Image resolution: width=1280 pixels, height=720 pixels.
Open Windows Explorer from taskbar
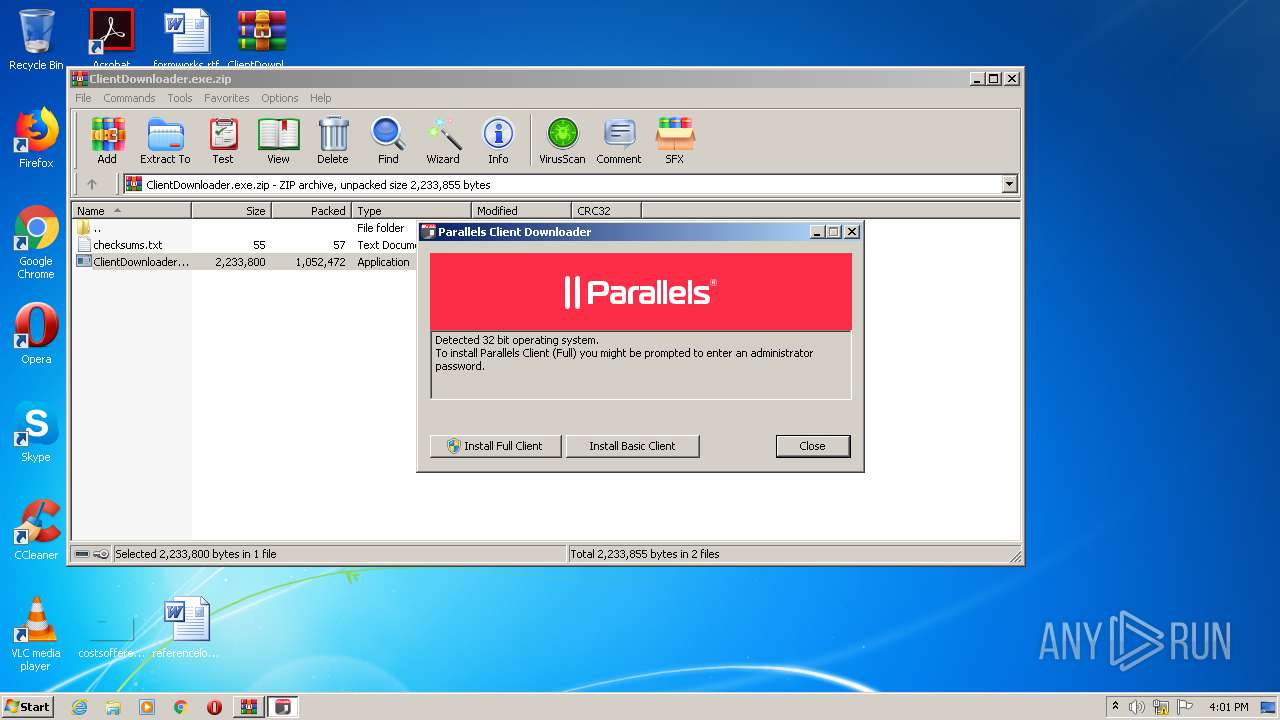113,707
